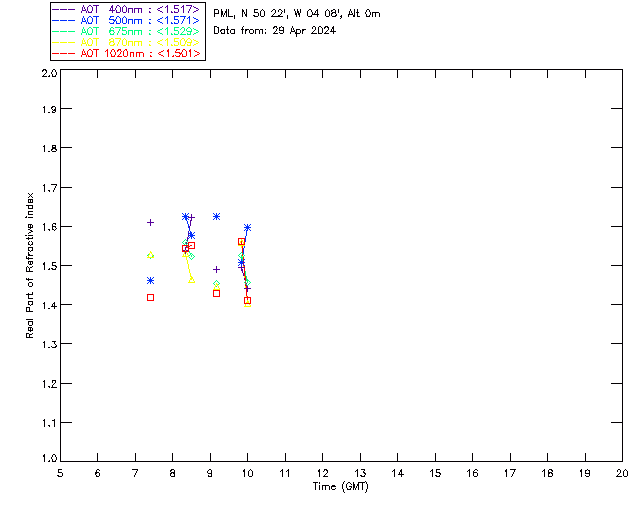Click the x-axis tick label 17
This screenshot has height=512, width=640.
(x=510, y=473)
